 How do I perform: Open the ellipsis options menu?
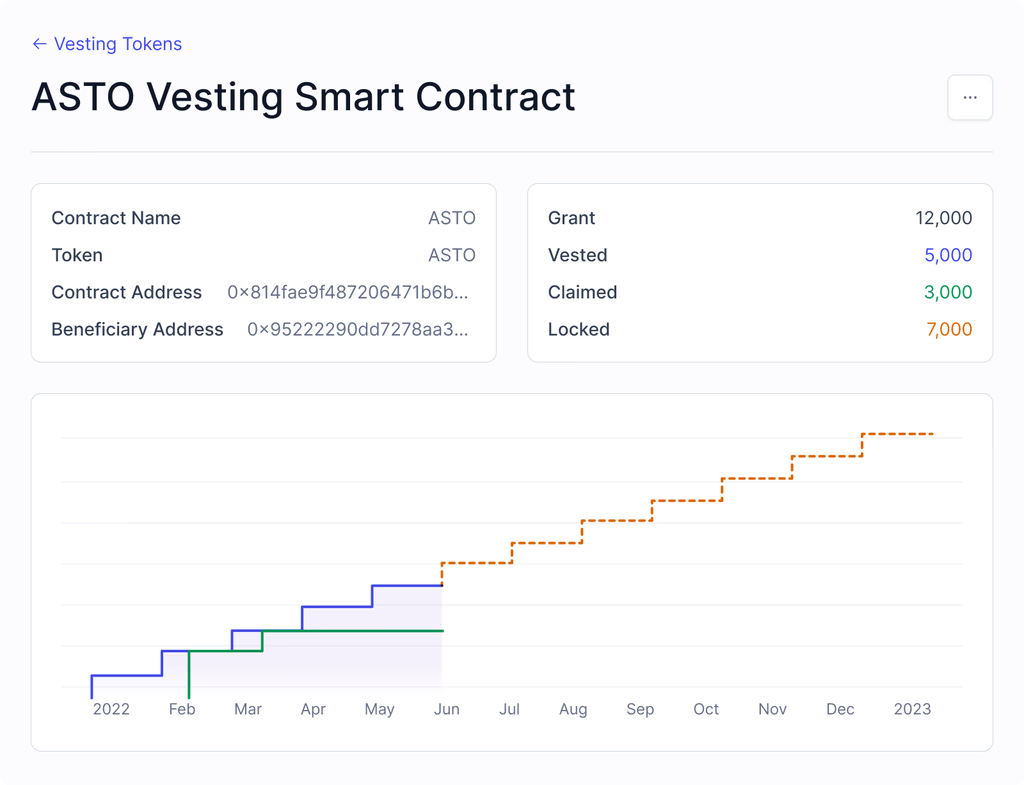(x=969, y=97)
